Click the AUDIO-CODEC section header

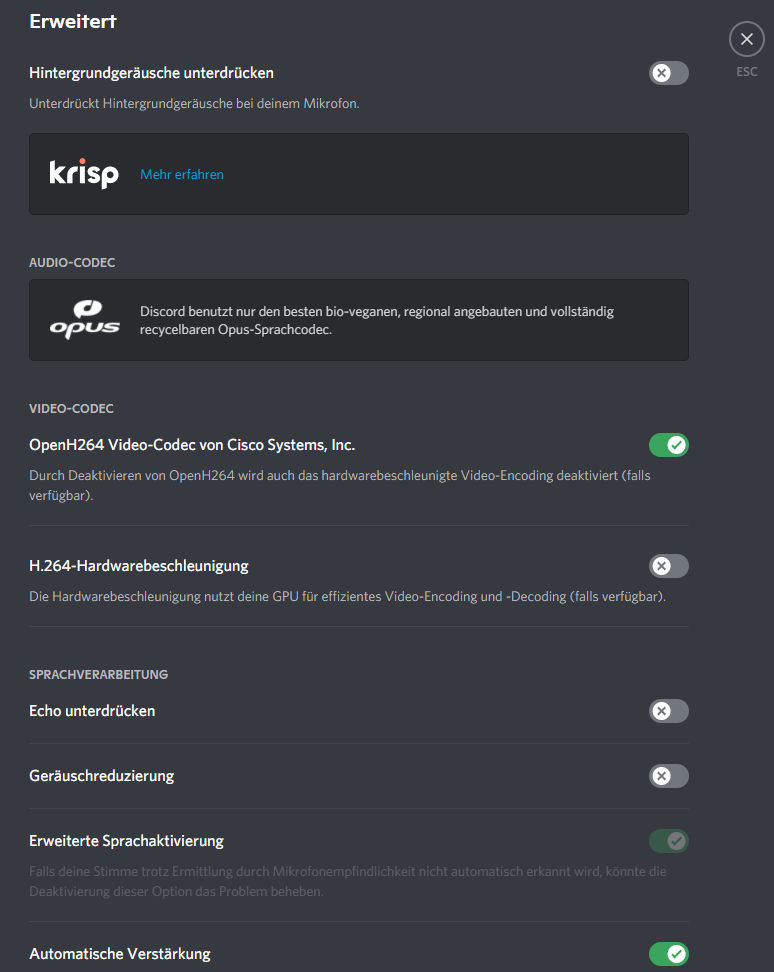72,263
